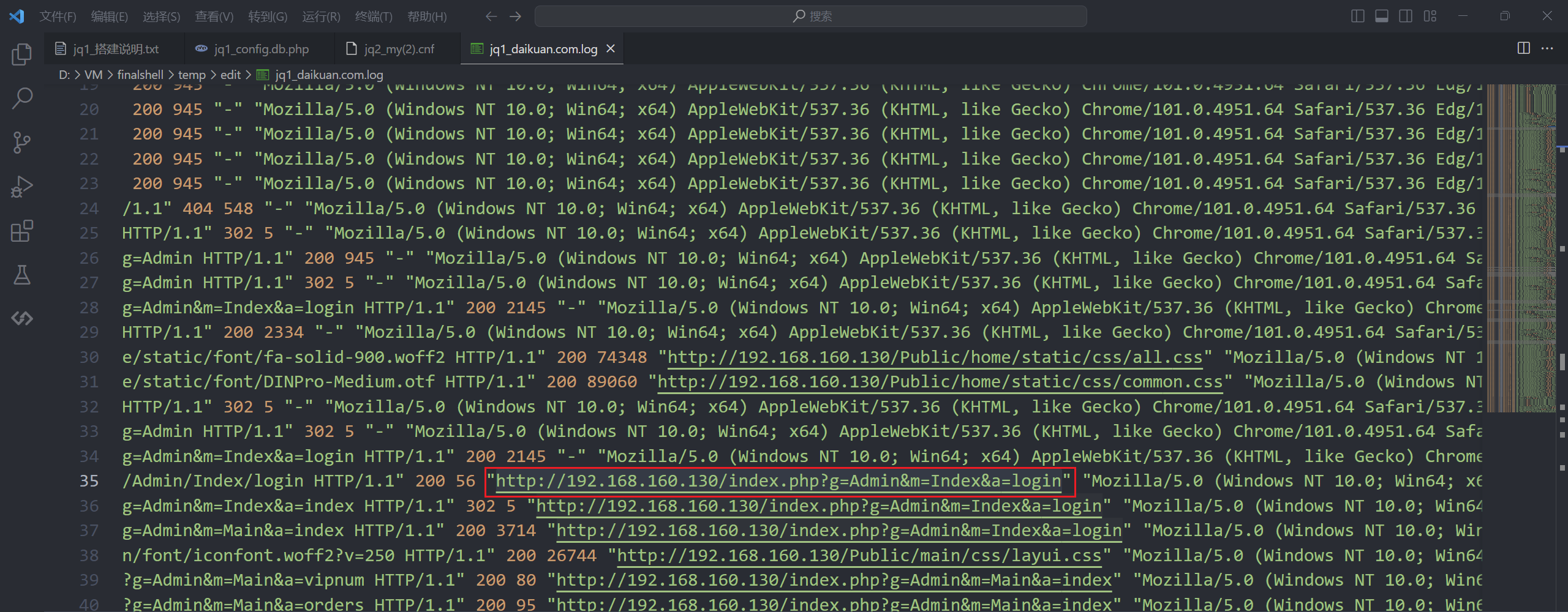Viewport: 1568px width, 612px height.
Task: Click the vertical scrollbar track
Action: click(1562, 349)
